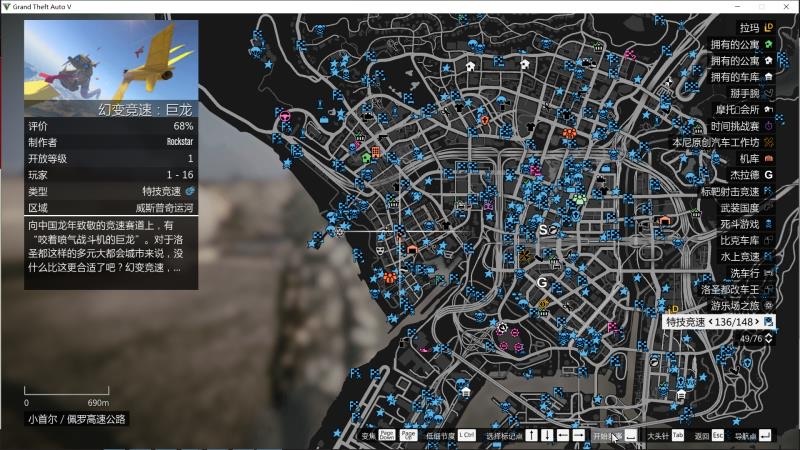800x450 pixels.
Task: Click the G marker on the map
Action: [x=542, y=282]
